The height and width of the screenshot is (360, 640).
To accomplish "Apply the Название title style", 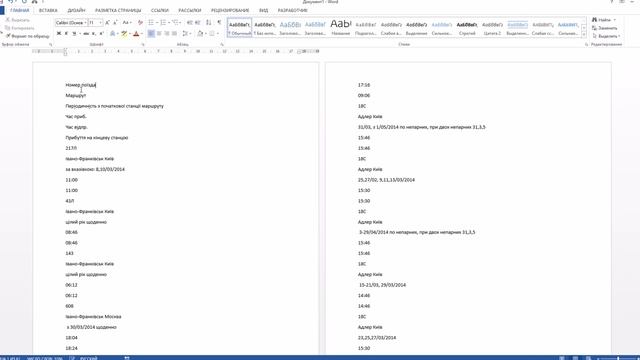I will [341, 28].
